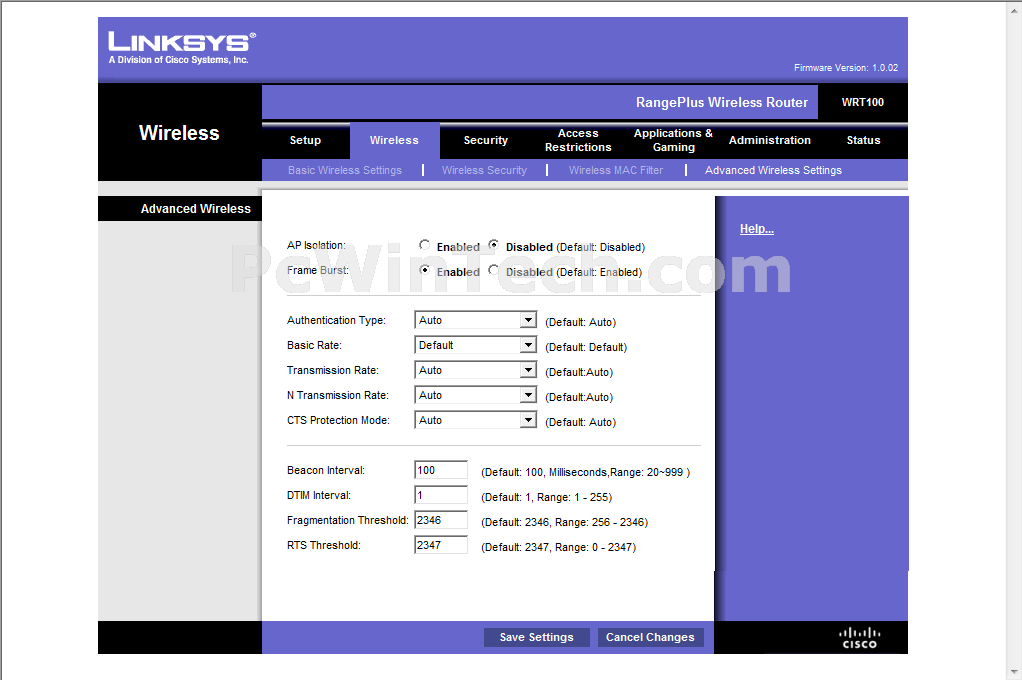Click the Fragmentation Threshold field
The height and width of the screenshot is (680, 1022).
441,520
